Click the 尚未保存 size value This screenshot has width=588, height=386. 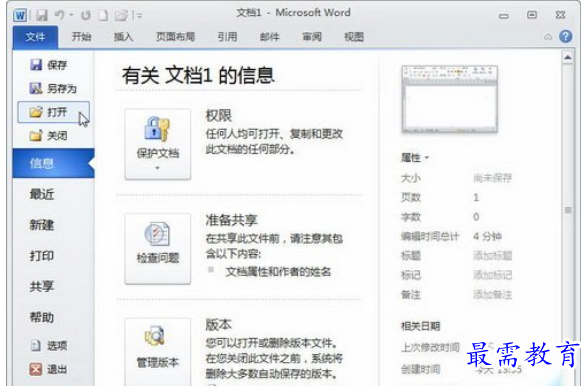tap(492, 178)
